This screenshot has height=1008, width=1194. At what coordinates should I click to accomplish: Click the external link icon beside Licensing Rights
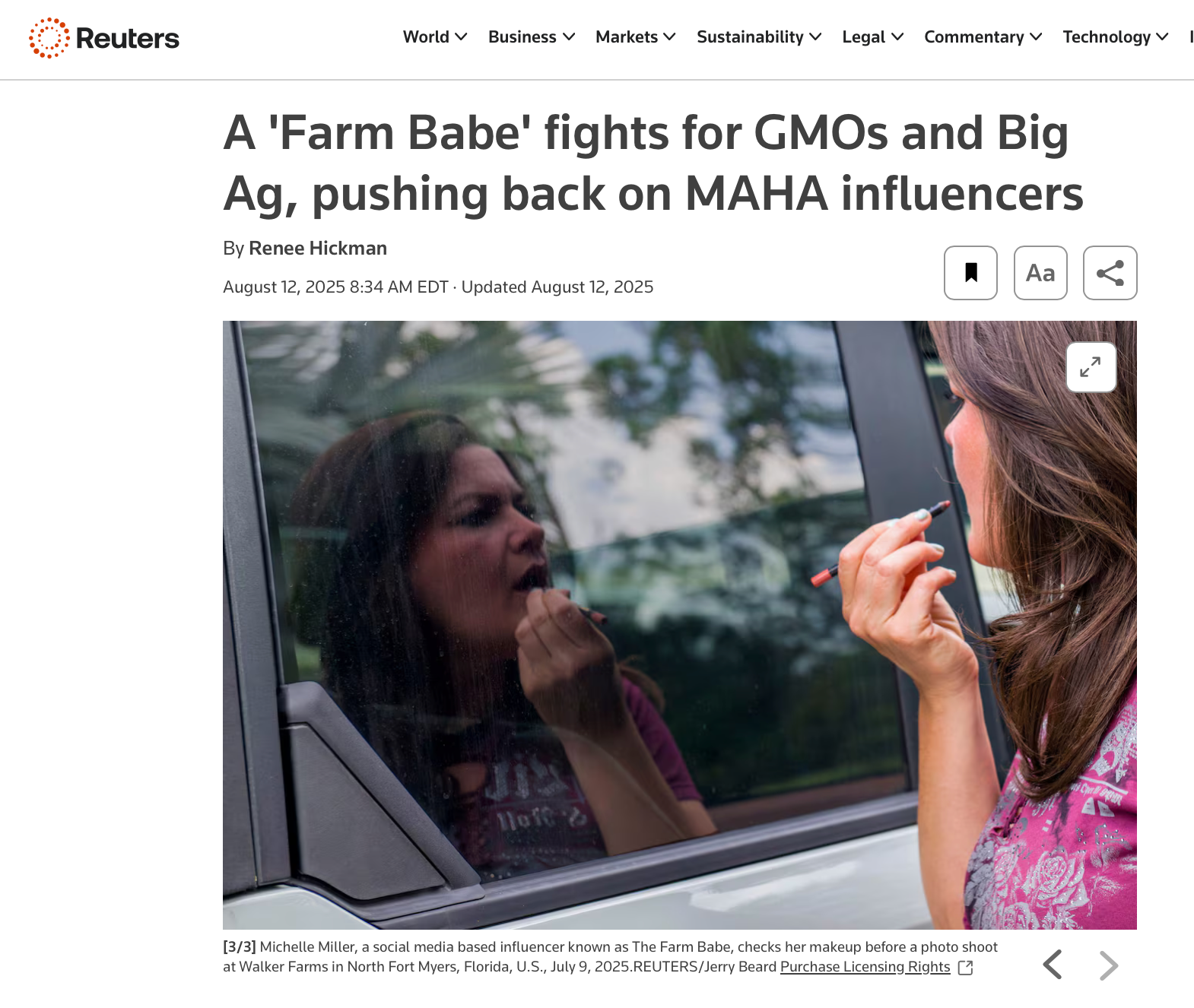966,968
